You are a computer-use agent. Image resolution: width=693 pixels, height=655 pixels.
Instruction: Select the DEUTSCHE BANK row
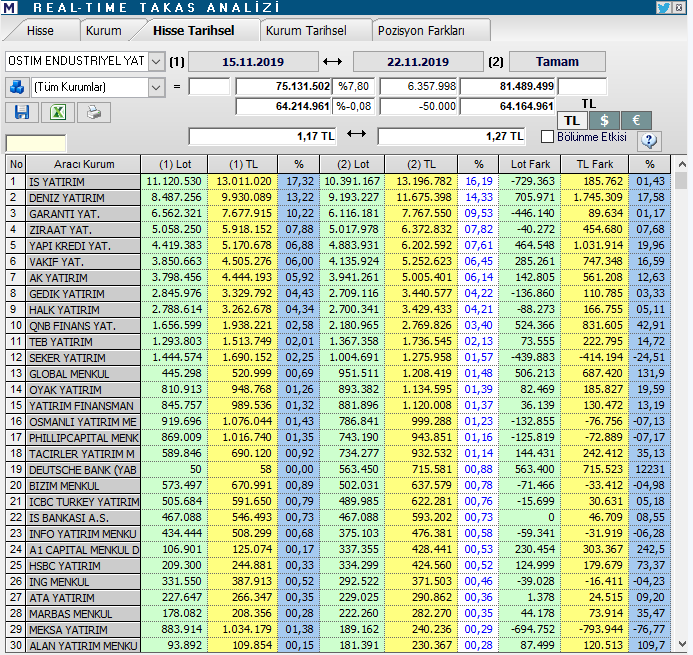click(x=338, y=469)
